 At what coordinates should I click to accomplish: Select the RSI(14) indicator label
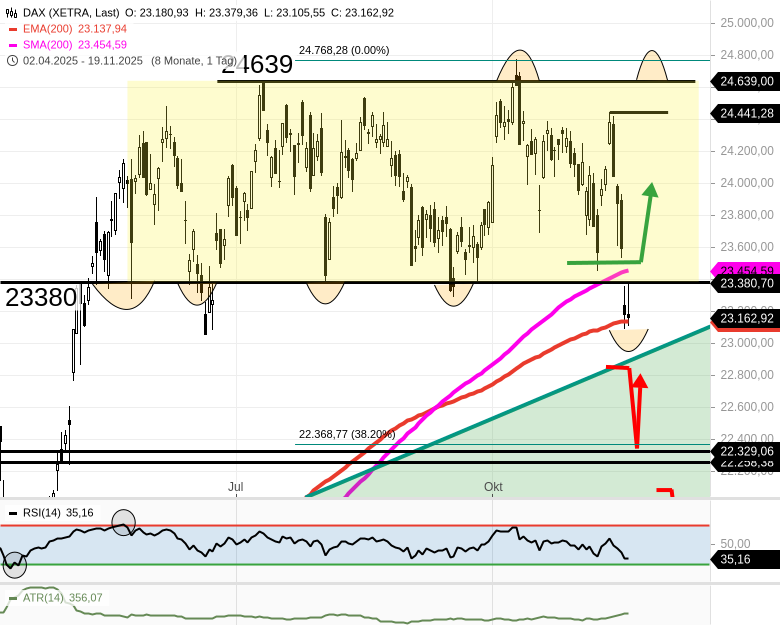tap(43, 513)
